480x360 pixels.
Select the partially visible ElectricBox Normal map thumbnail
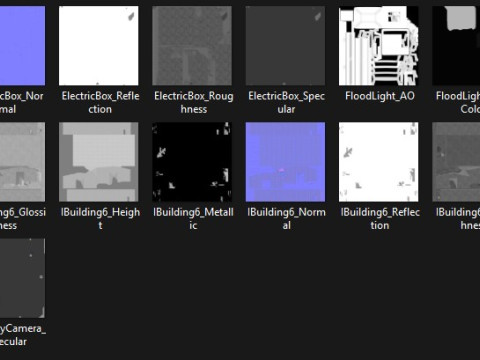pos(22,46)
